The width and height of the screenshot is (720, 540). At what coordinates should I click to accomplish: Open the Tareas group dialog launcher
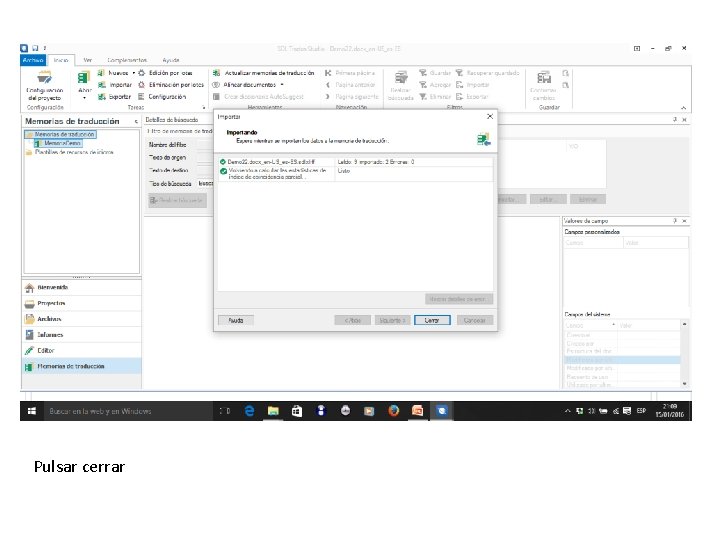click(203, 107)
